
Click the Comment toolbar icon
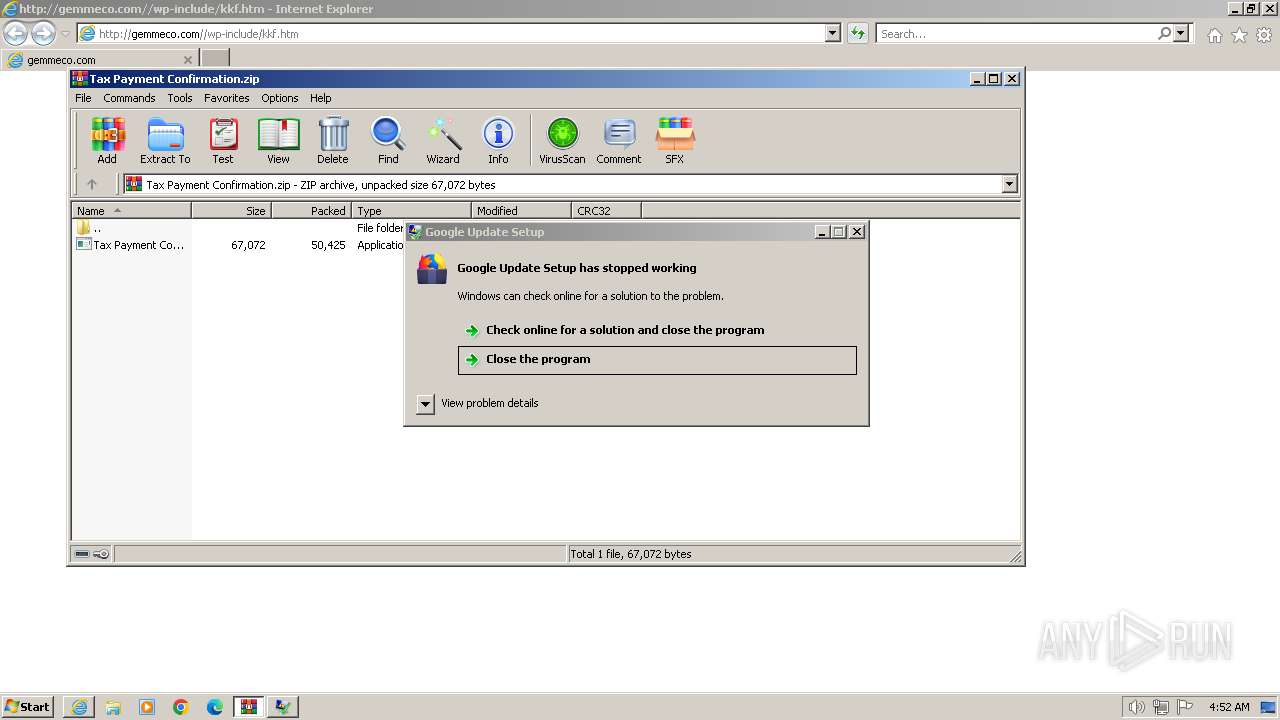(619, 141)
